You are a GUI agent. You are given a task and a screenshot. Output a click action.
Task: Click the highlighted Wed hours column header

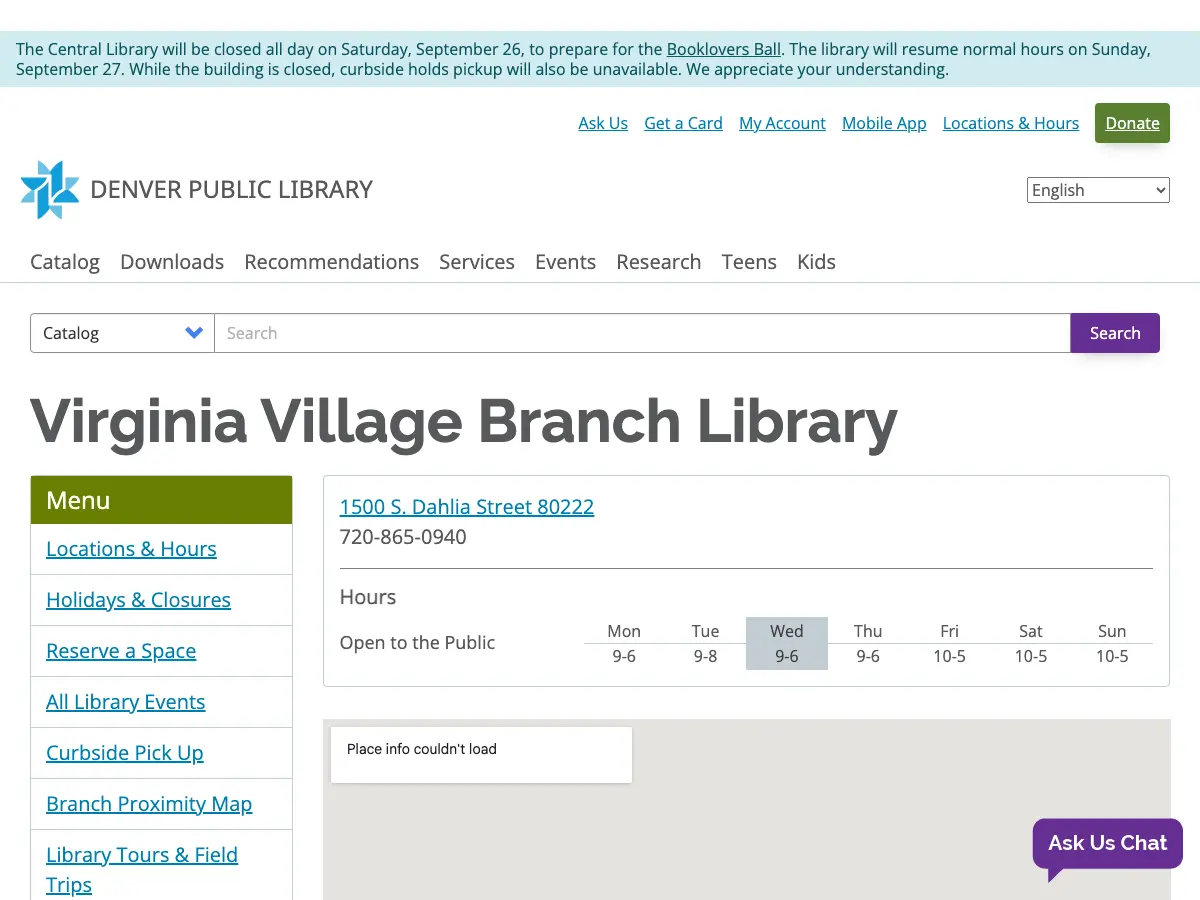[x=787, y=631]
